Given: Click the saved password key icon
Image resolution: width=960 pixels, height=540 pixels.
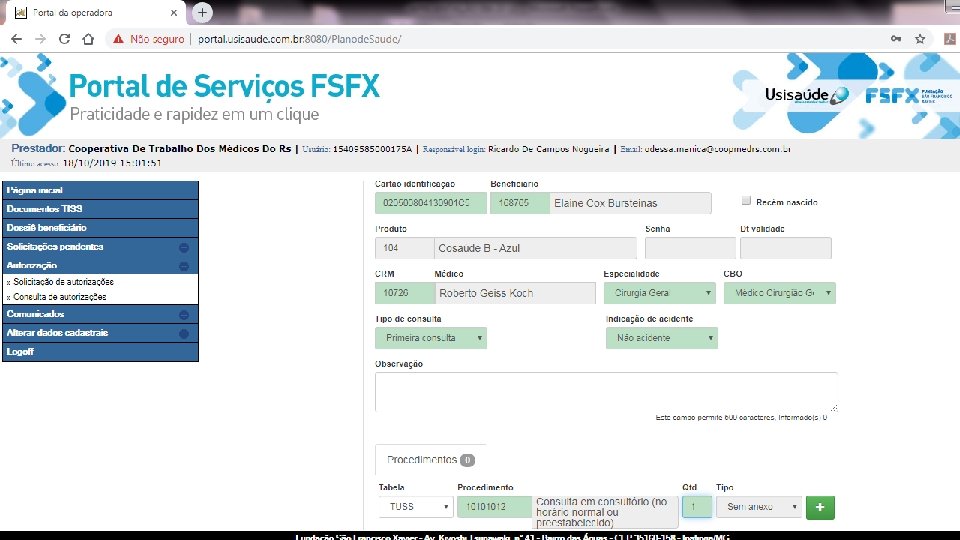Looking at the screenshot, I should (x=896, y=39).
